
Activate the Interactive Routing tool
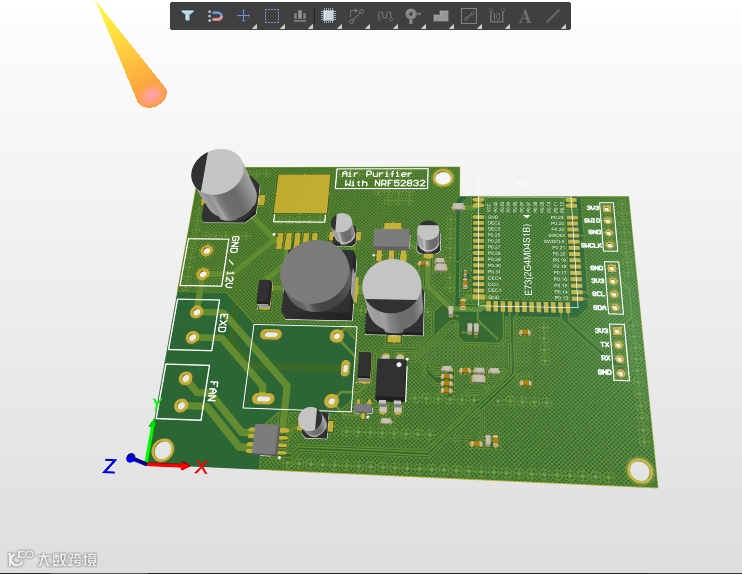tap(356, 16)
